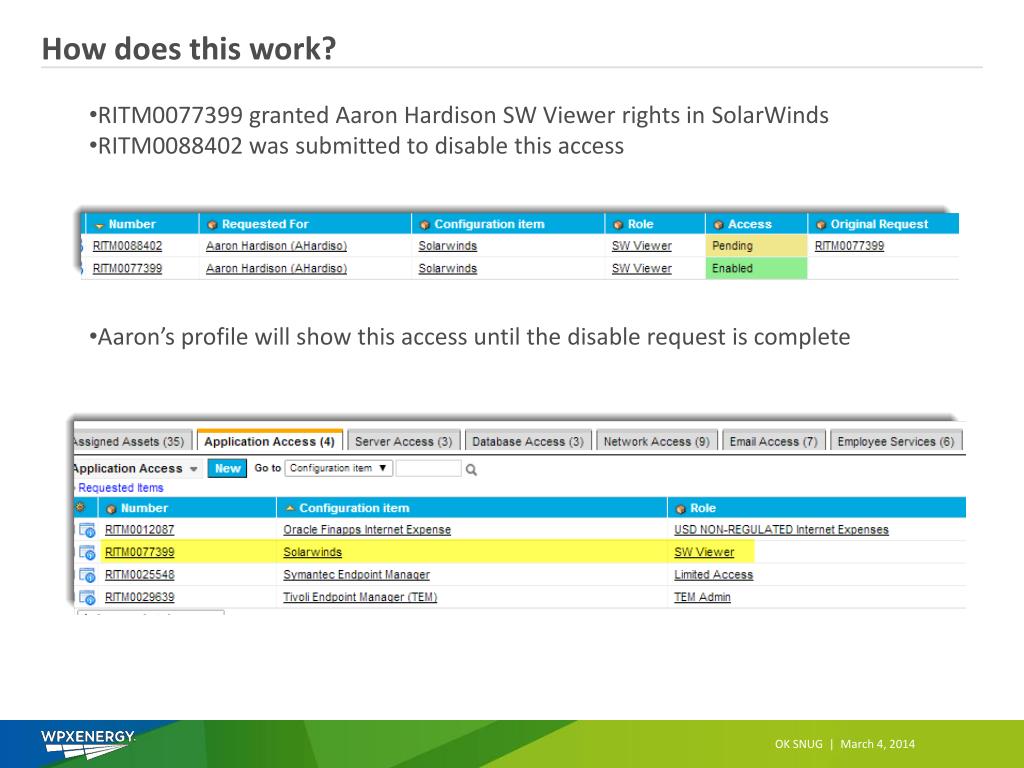
Task: Open Aaron Hardison link in Enabled row
Action: (276, 268)
